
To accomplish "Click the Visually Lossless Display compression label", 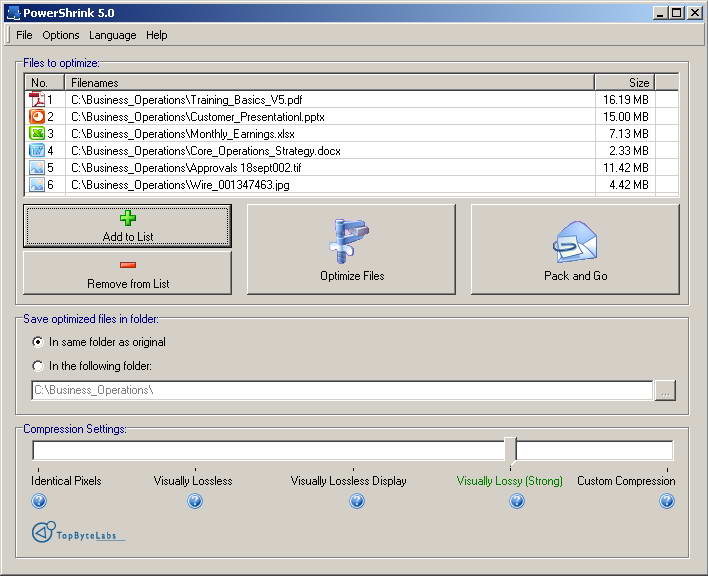I will pos(348,481).
